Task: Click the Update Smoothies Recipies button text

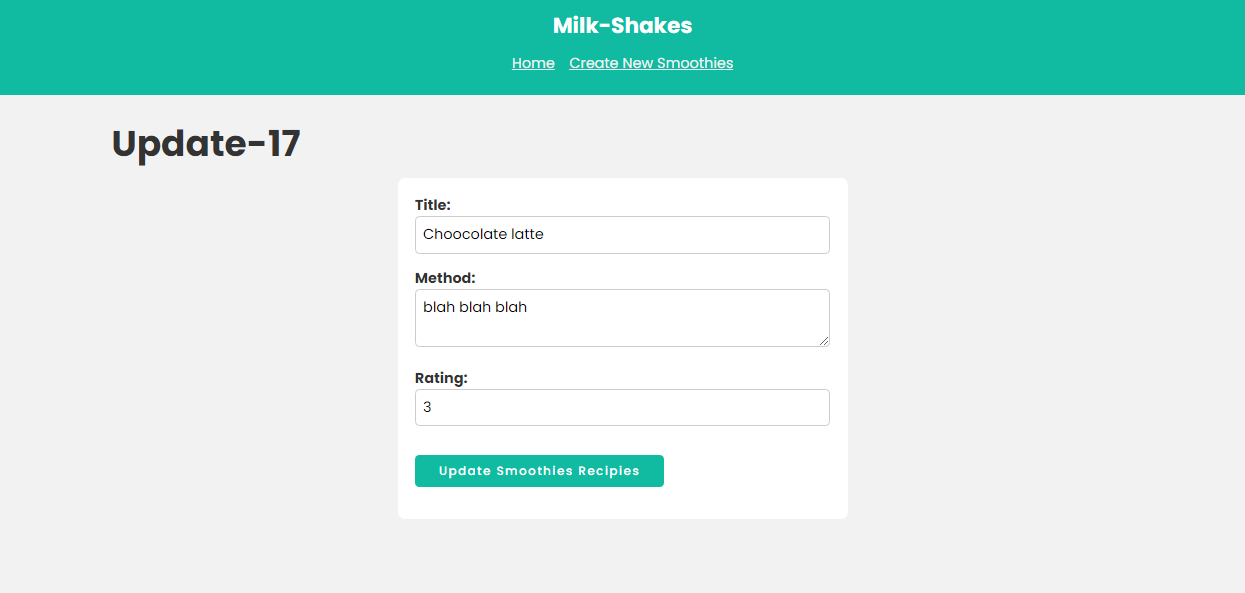Action: coord(539,470)
